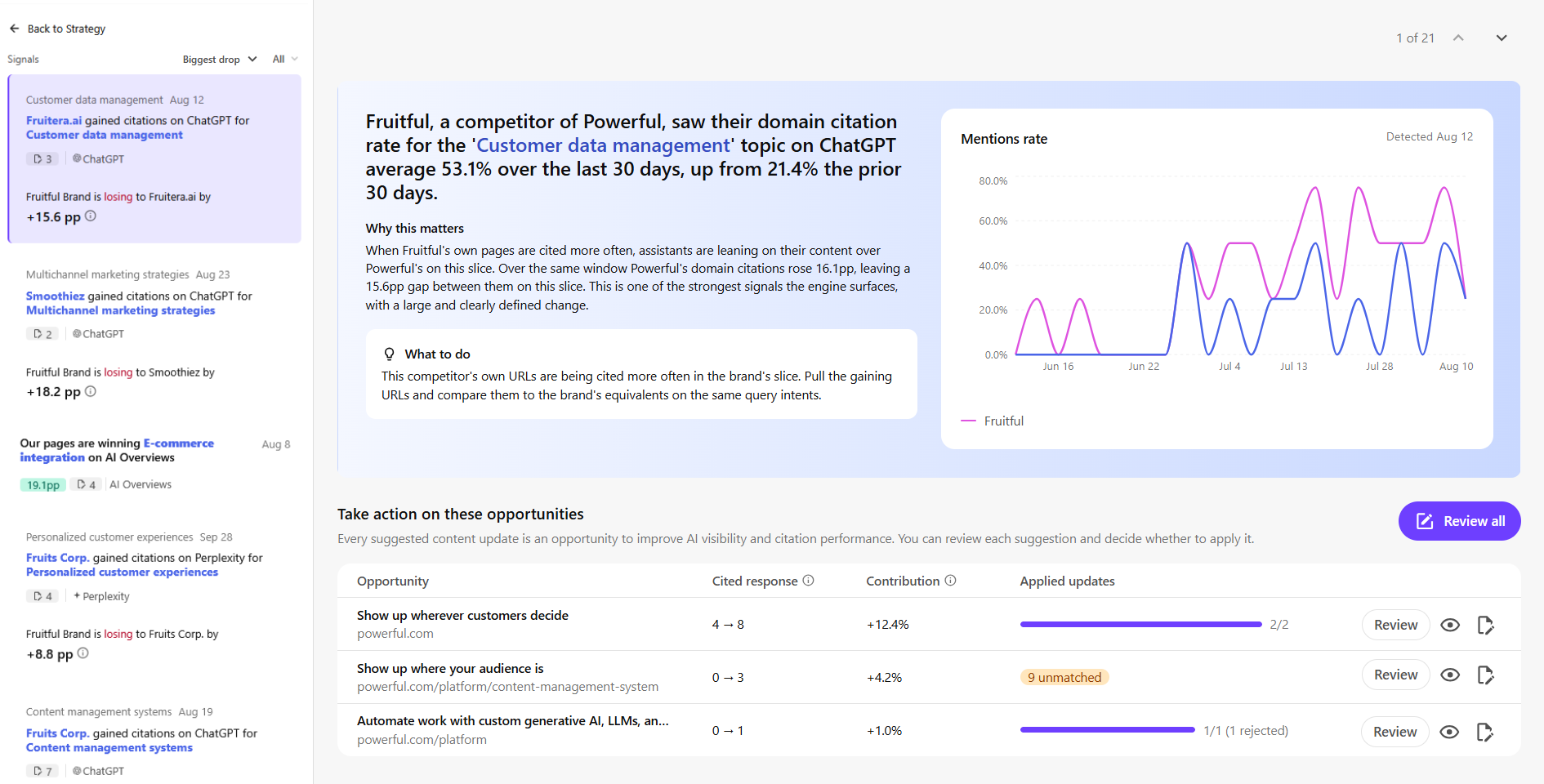Toggle eye preview for powerful.com/platform row
The height and width of the screenshot is (784, 1544).
[1449, 732]
